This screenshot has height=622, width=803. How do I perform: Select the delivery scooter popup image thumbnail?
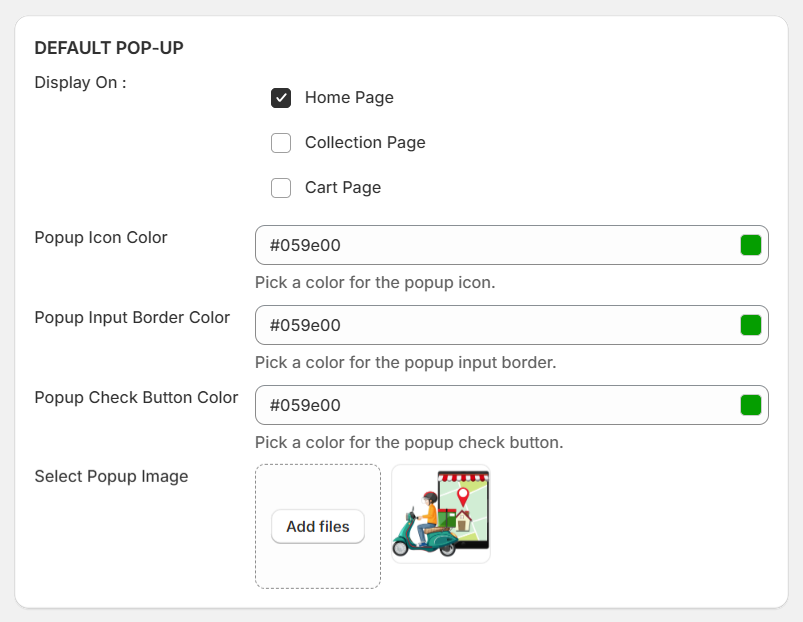pyautogui.click(x=441, y=514)
